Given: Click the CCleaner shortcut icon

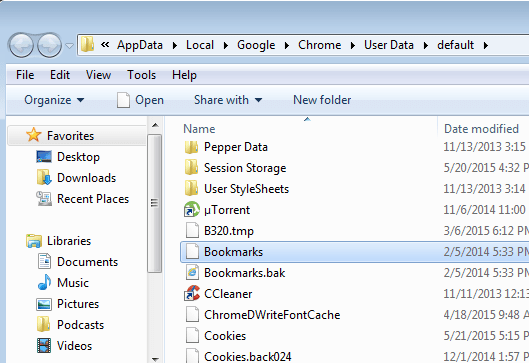Looking at the screenshot, I should click(x=192, y=293).
